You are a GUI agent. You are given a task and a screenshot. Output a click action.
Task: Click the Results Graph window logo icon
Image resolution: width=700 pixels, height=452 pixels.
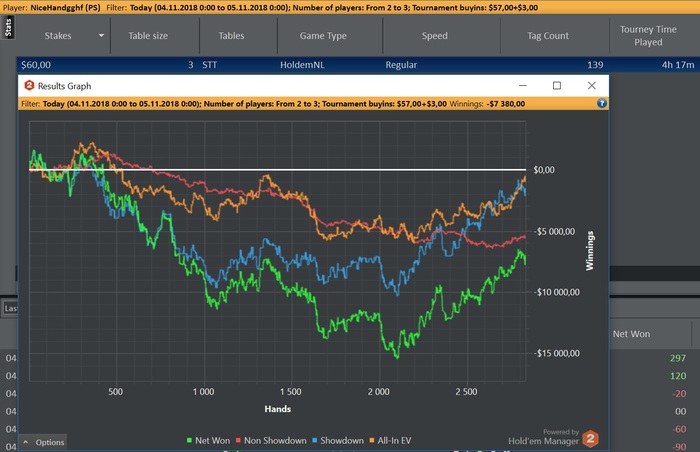[29, 85]
